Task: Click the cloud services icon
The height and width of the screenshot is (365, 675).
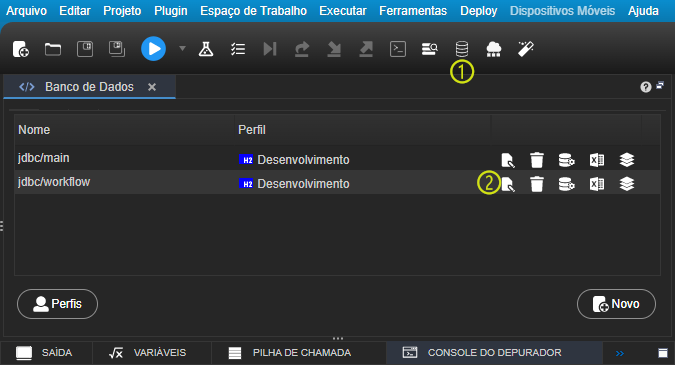Action: 493,49
